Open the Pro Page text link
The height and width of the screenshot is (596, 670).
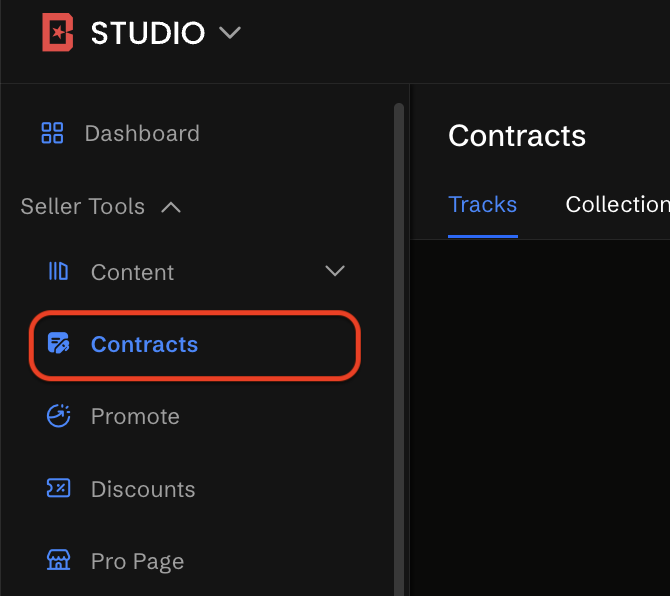pos(137,561)
